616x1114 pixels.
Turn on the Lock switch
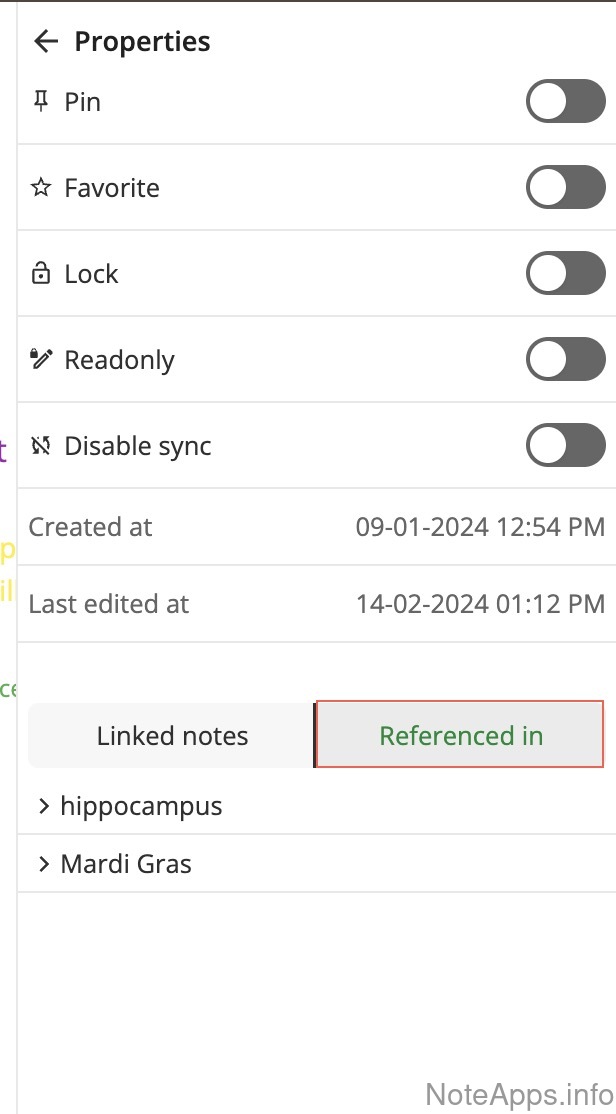pyautogui.click(x=565, y=274)
